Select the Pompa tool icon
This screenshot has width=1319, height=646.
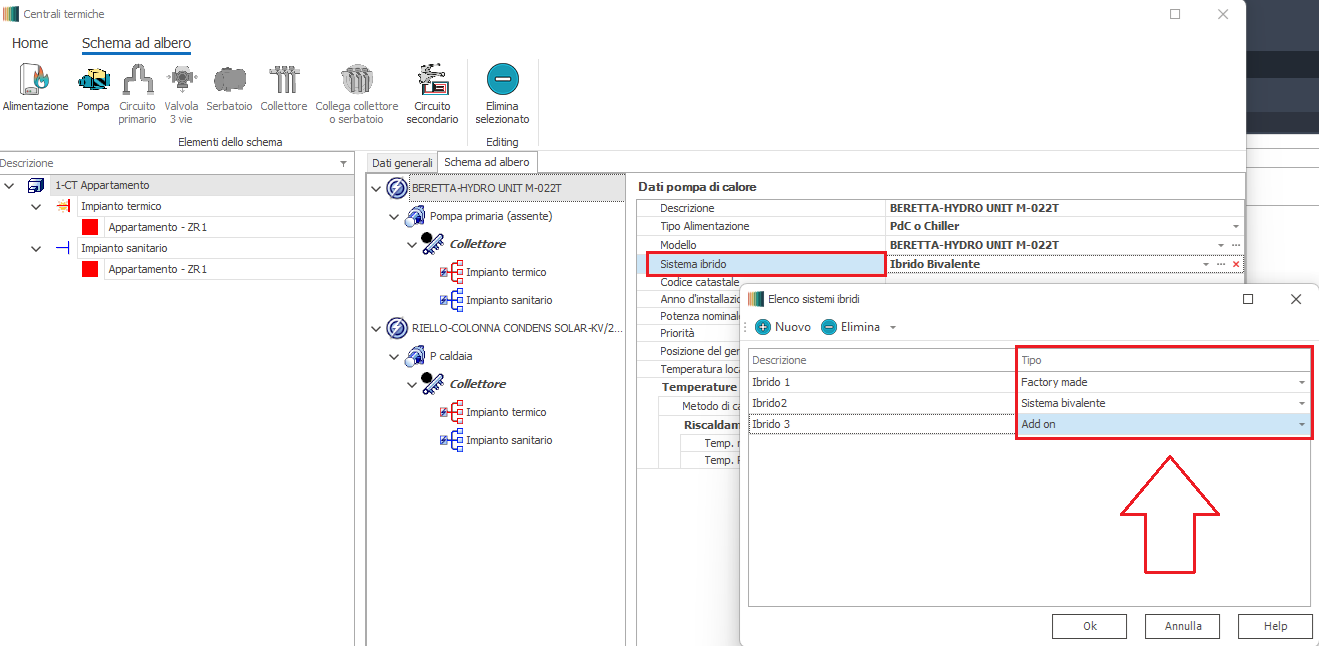(93, 81)
